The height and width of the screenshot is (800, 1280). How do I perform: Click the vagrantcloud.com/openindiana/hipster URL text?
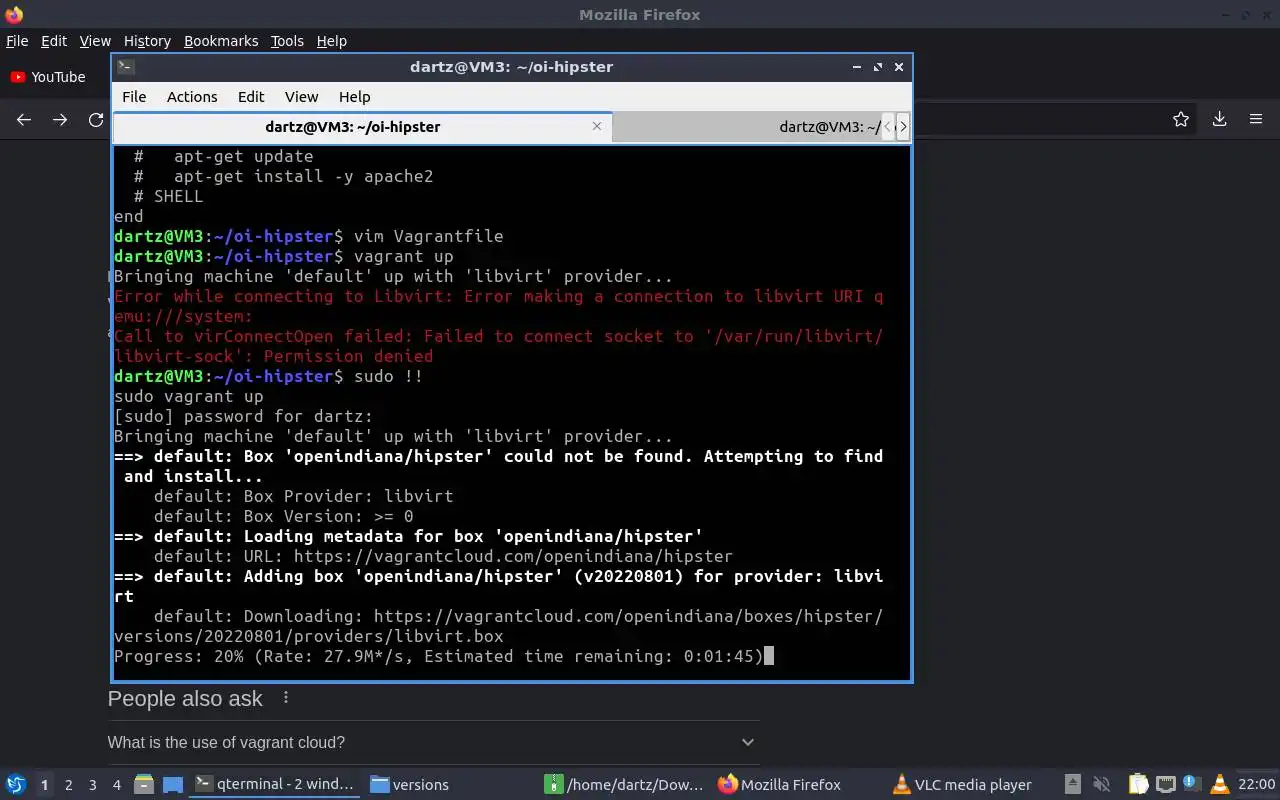(513, 556)
